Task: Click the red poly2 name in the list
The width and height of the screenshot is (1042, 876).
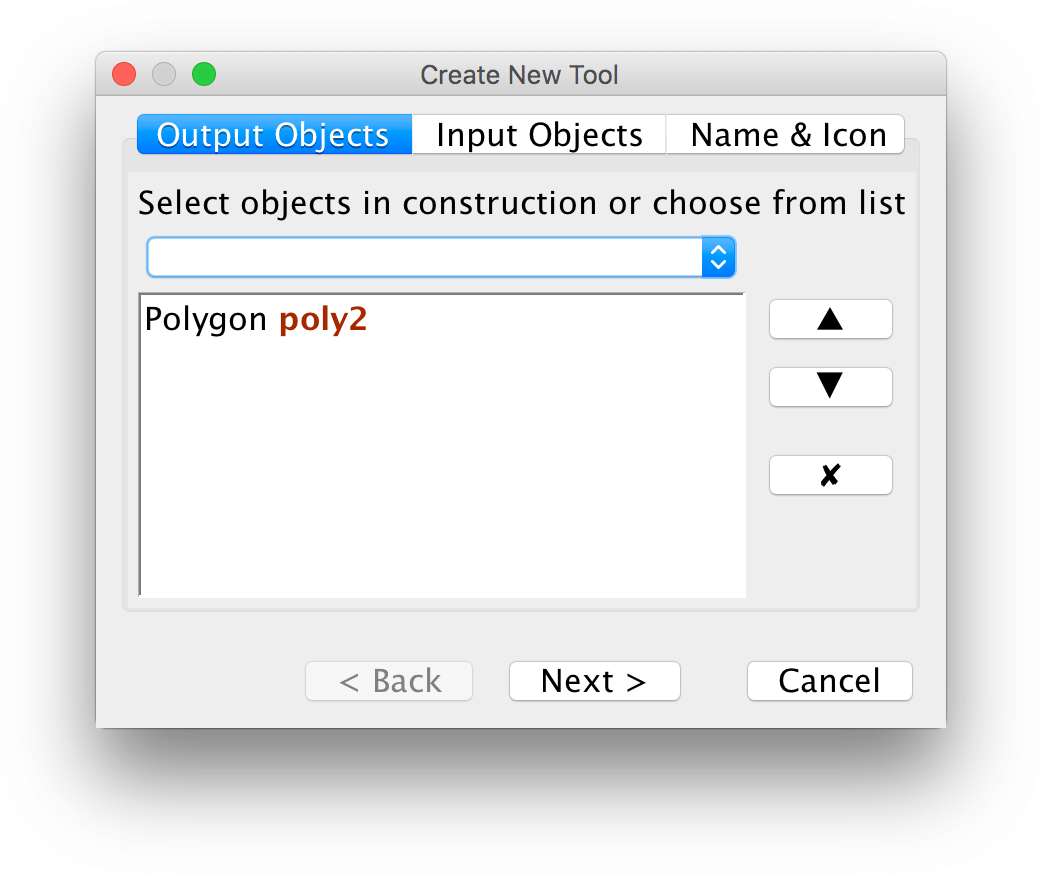Action: coord(323,320)
